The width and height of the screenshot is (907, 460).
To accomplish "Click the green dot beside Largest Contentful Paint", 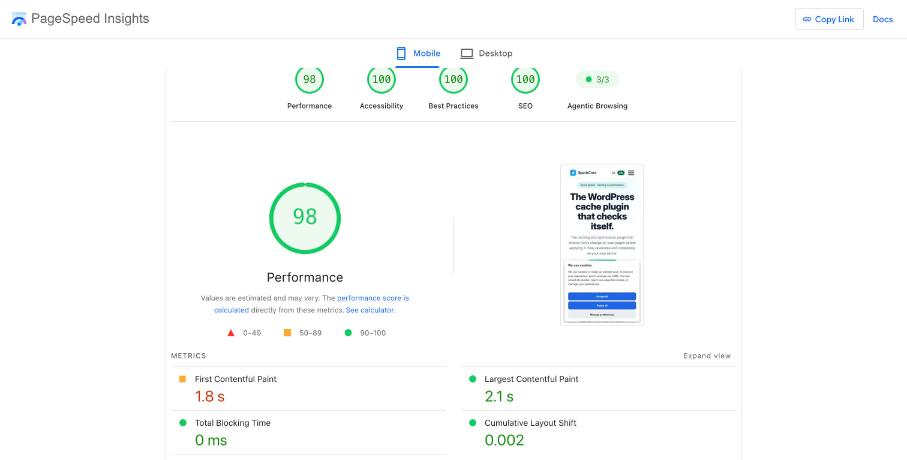I will point(472,379).
